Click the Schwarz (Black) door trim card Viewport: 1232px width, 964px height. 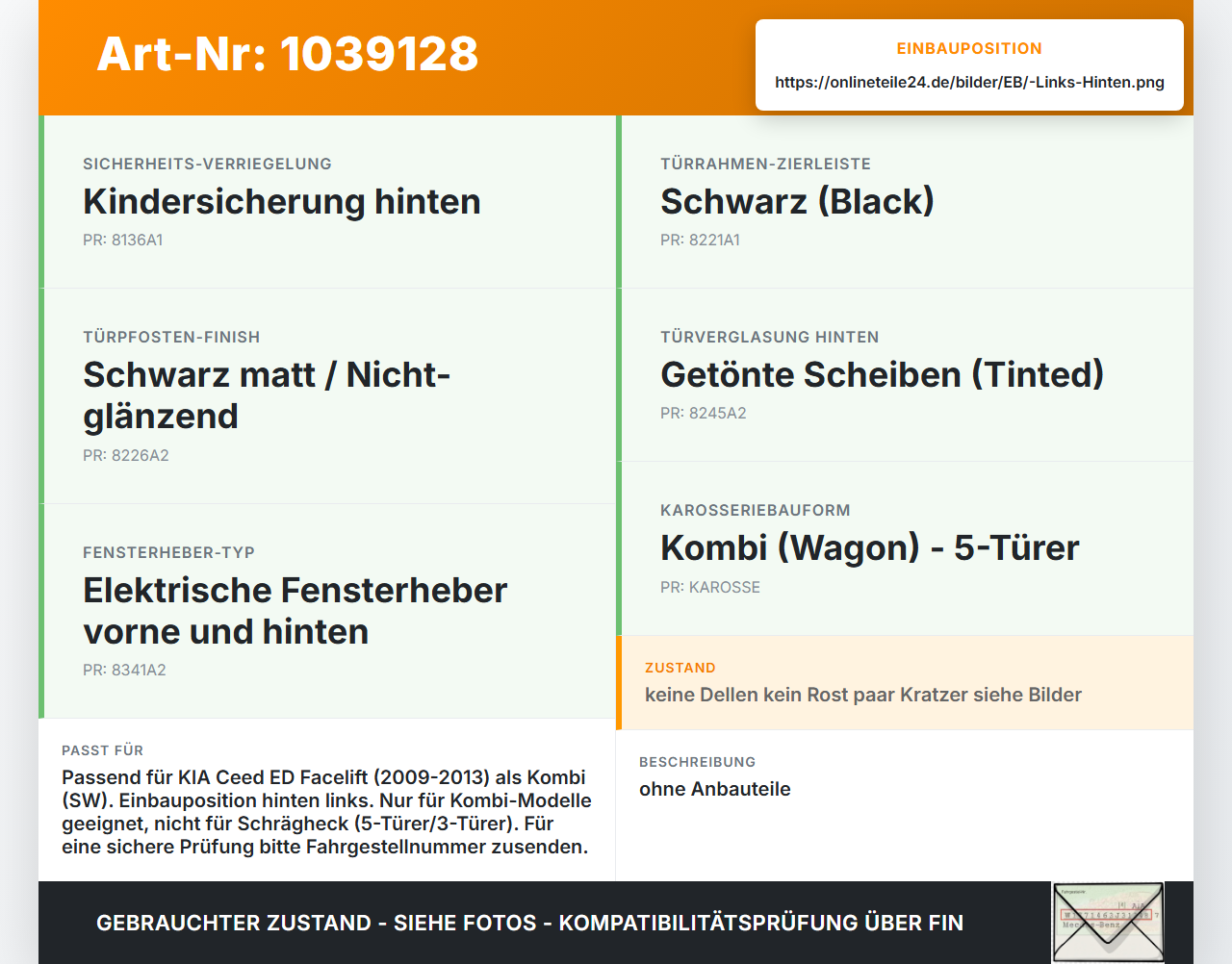[905, 202]
